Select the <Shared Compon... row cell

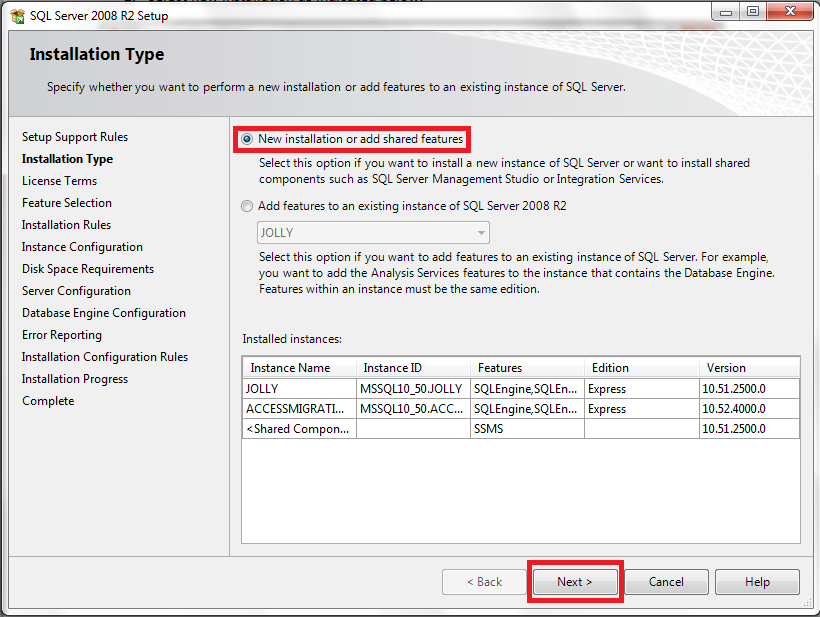pos(300,429)
